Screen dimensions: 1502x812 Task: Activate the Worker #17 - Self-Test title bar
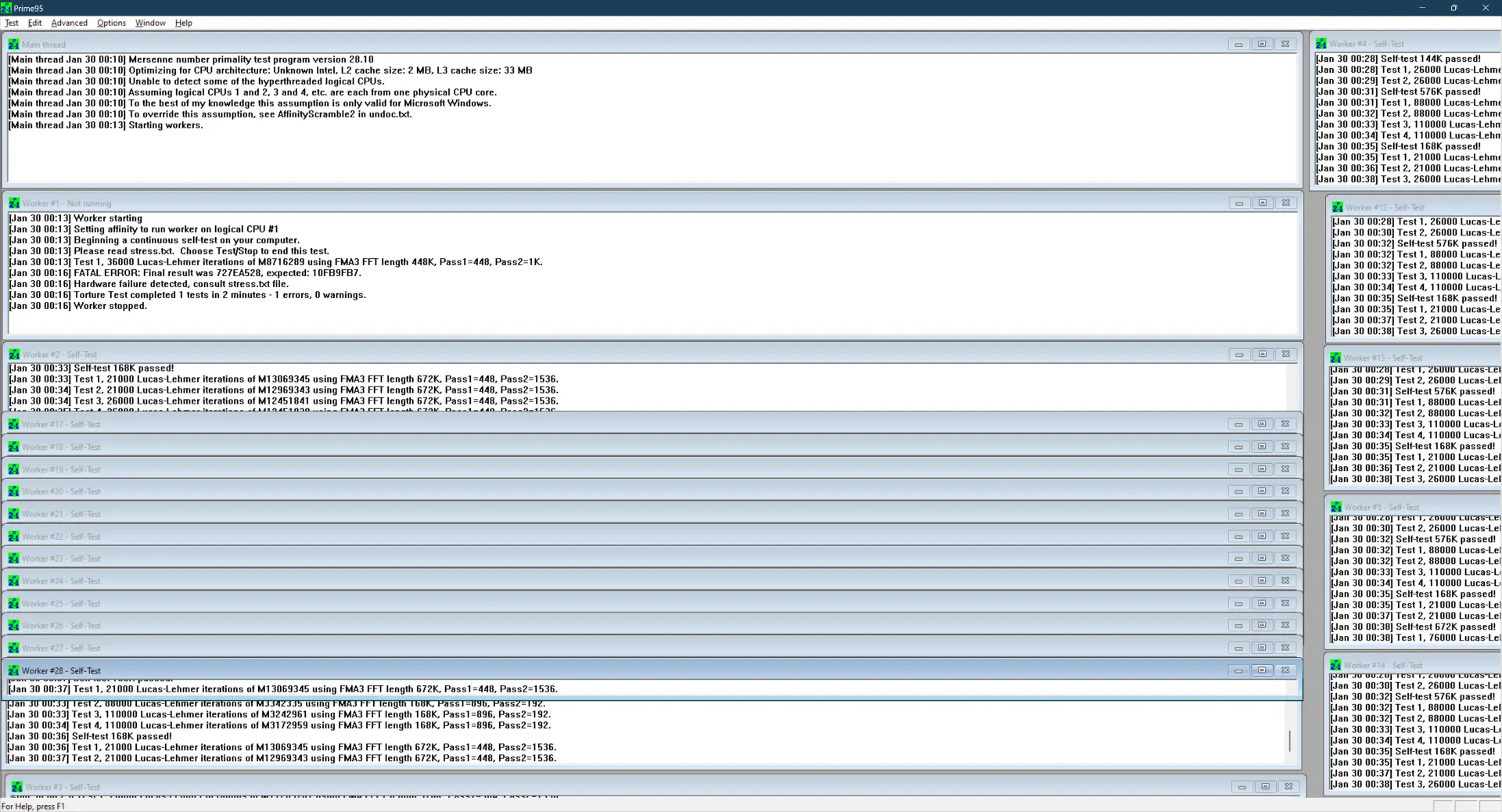coord(652,424)
